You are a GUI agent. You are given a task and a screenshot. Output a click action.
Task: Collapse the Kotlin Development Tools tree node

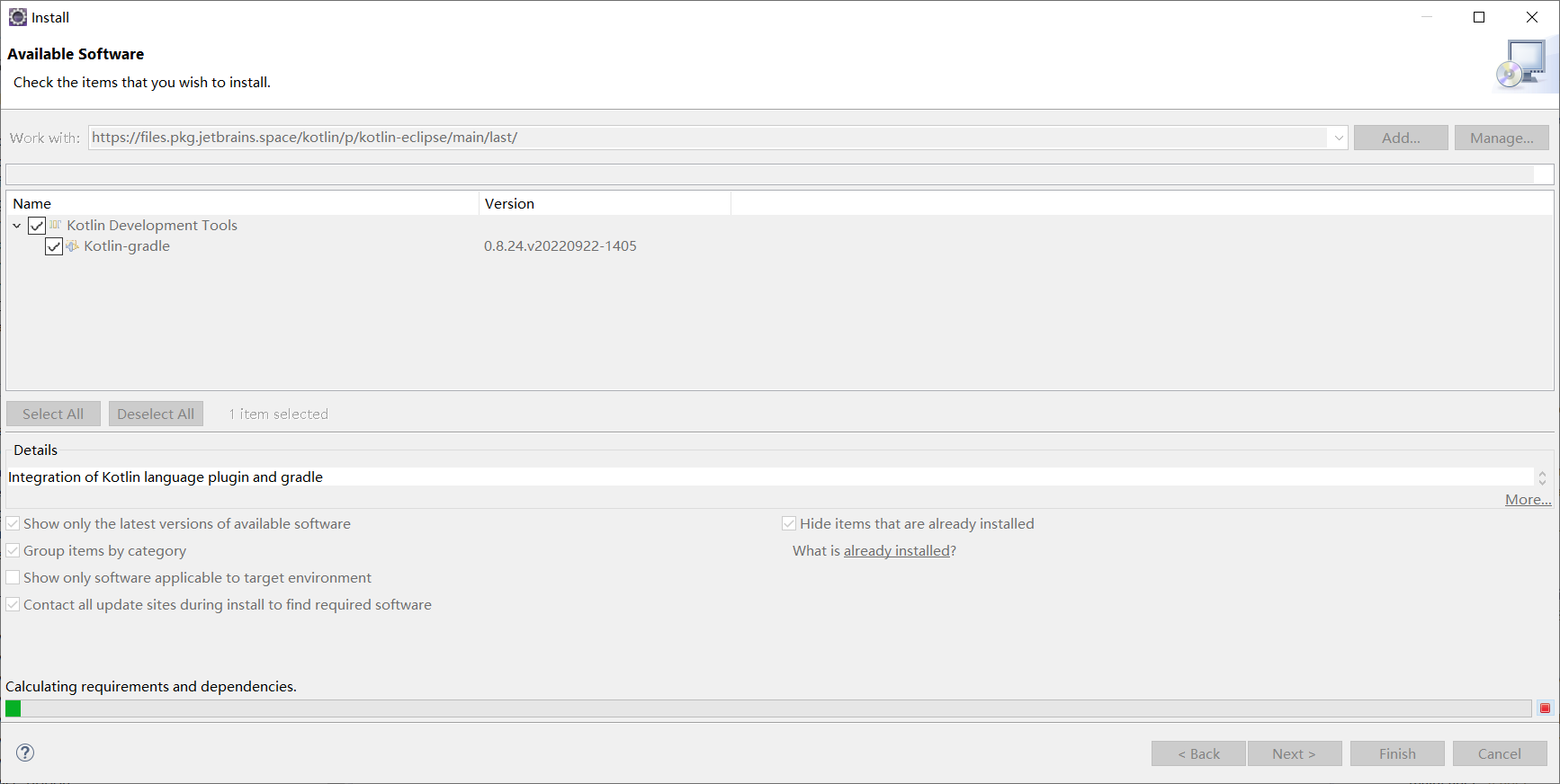pos(17,226)
